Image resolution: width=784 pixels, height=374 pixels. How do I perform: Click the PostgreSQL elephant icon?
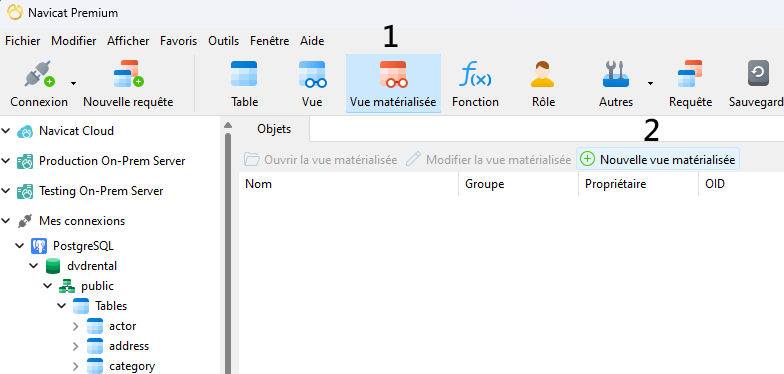click(x=38, y=246)
